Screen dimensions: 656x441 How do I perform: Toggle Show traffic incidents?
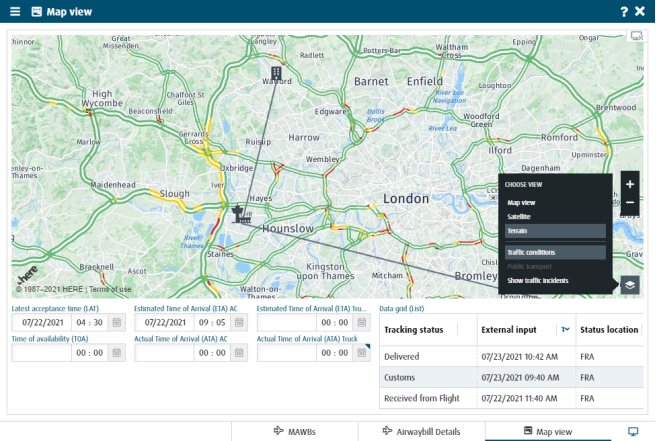(x=555, y=280)
